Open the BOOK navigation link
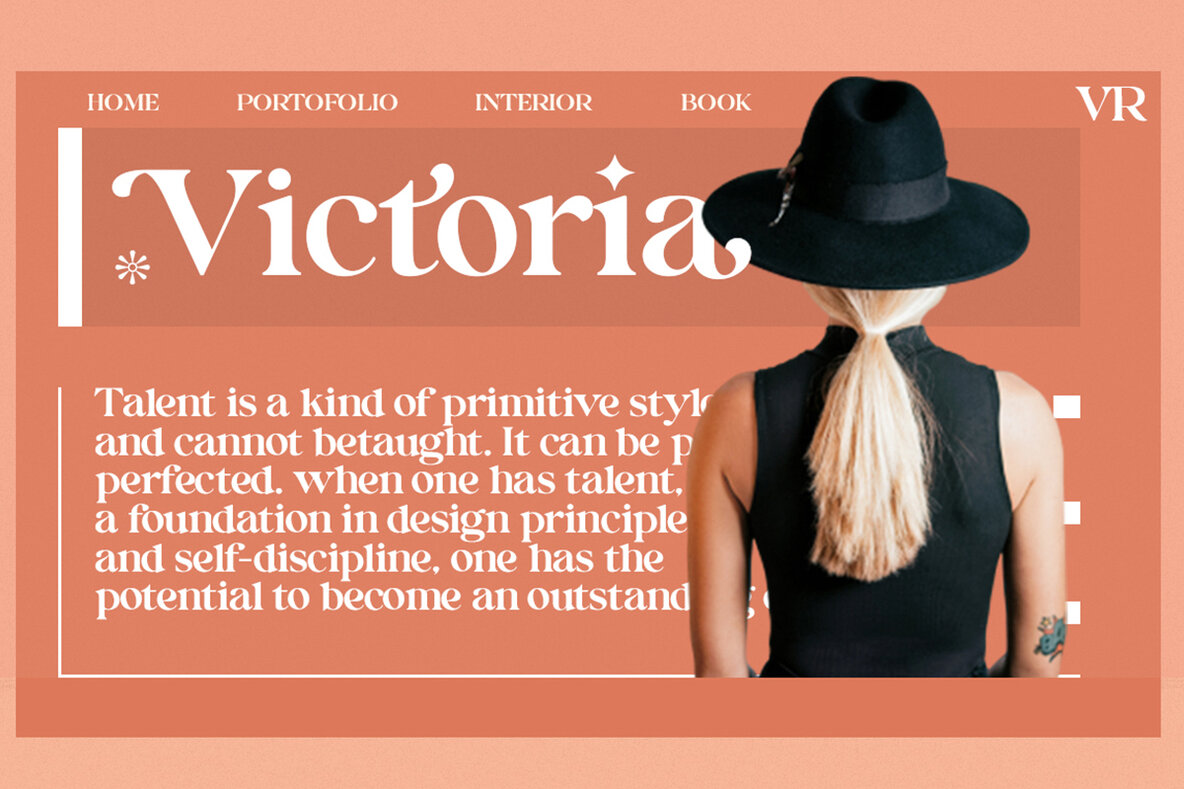The image size is (1184, 789). [716, 102]
